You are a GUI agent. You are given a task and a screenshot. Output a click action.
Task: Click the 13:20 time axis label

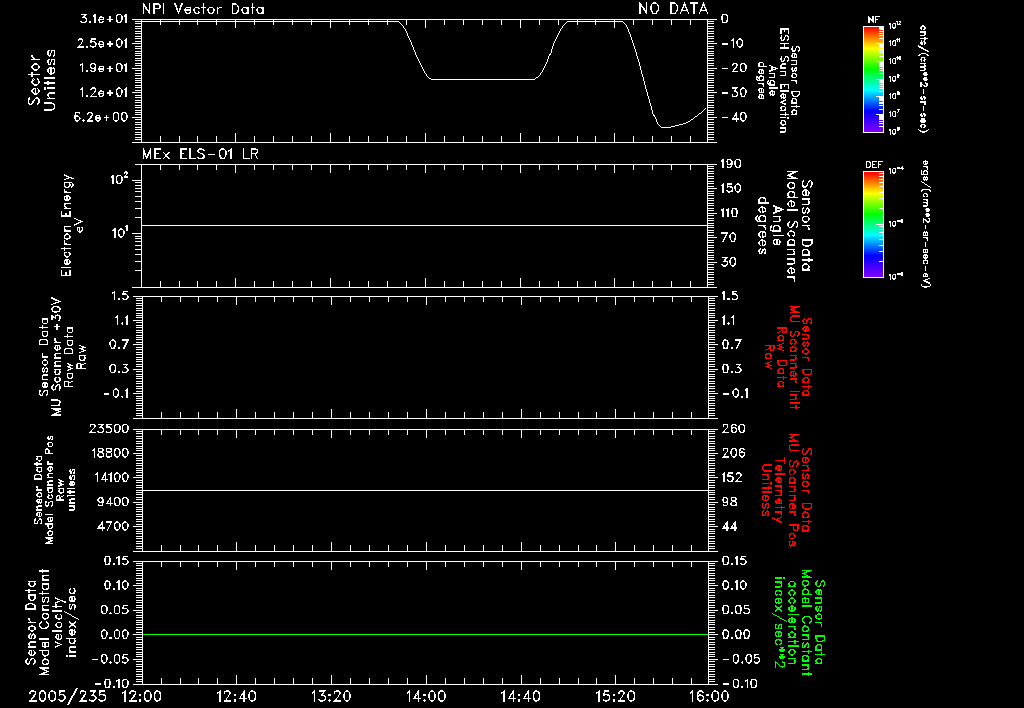[x=331, y=696]
